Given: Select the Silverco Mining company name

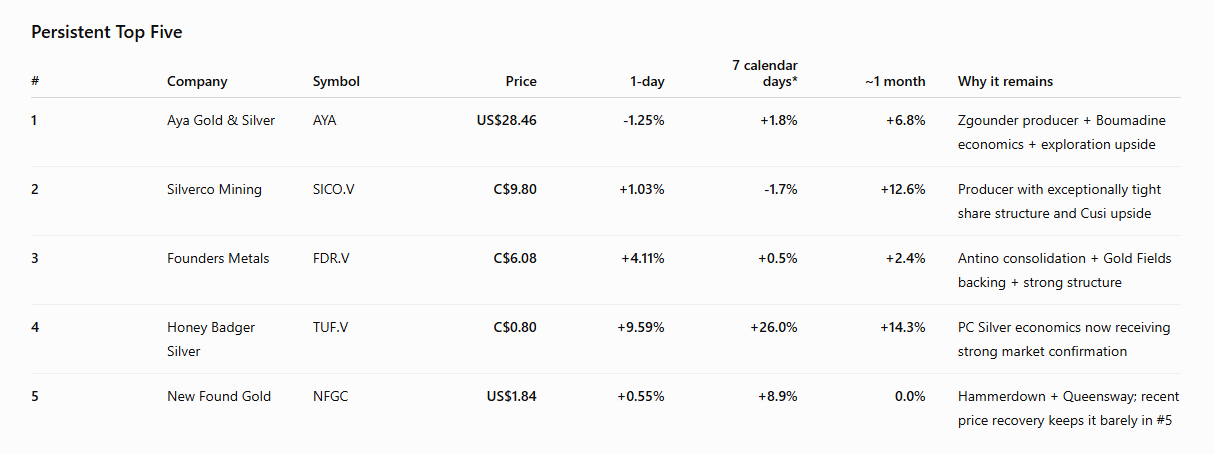Looking at the screenshot, I should pyautogui.click(x=214, y=189).
